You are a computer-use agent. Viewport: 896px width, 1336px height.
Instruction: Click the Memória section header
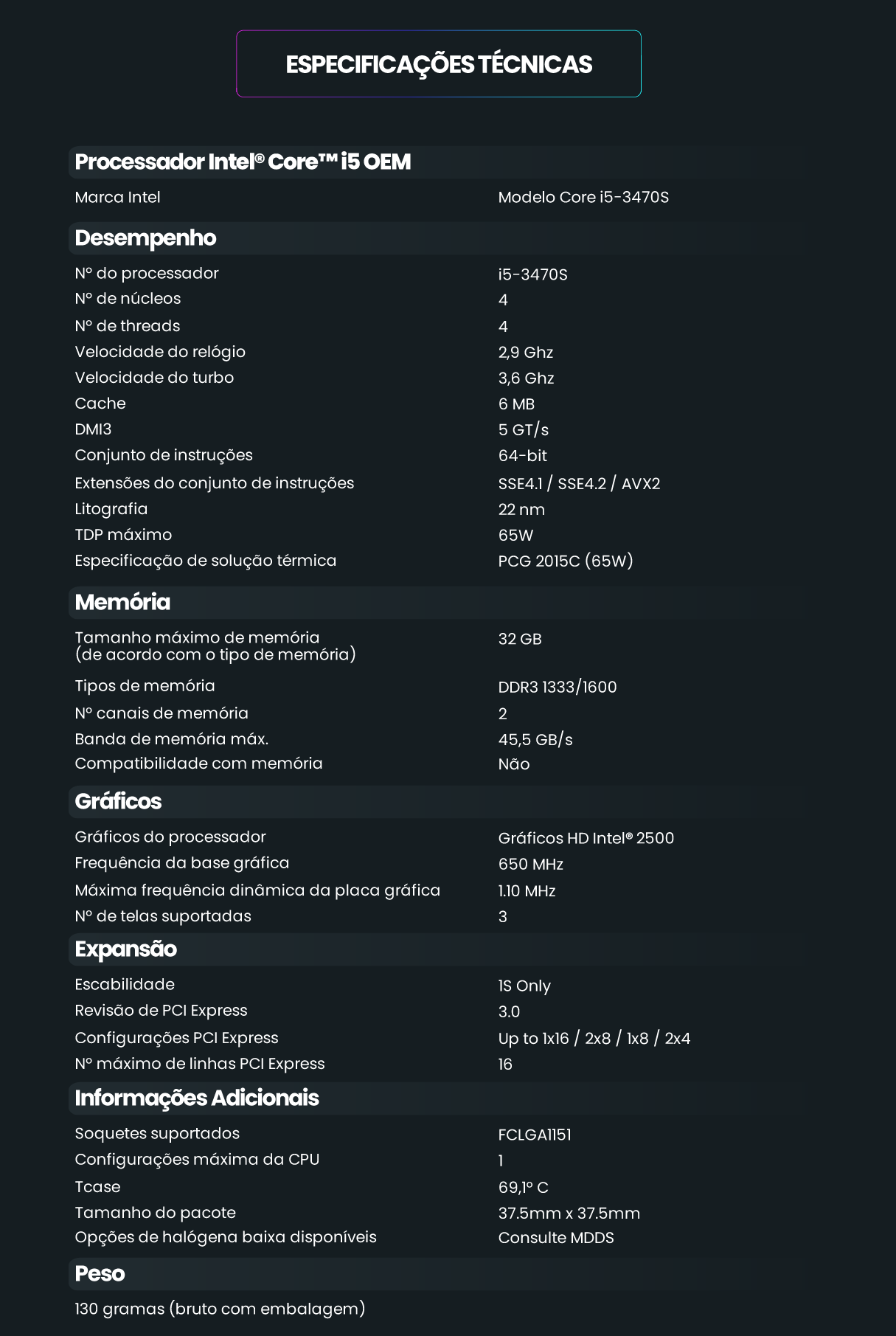pyautogui.click(x=122, y=602)
